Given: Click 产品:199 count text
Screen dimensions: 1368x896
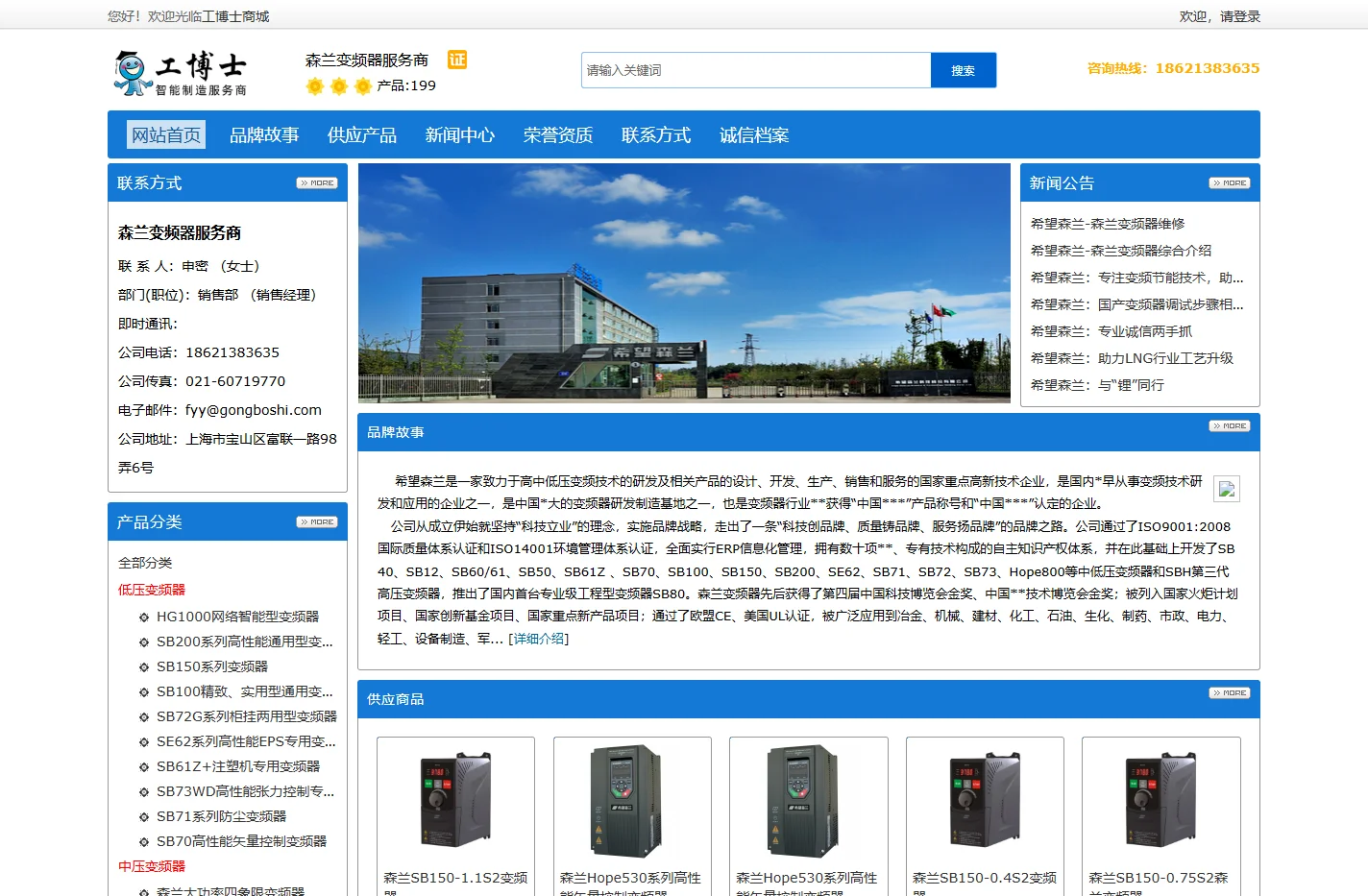Looking at the screenshot, I should click(x=406, y=85).
